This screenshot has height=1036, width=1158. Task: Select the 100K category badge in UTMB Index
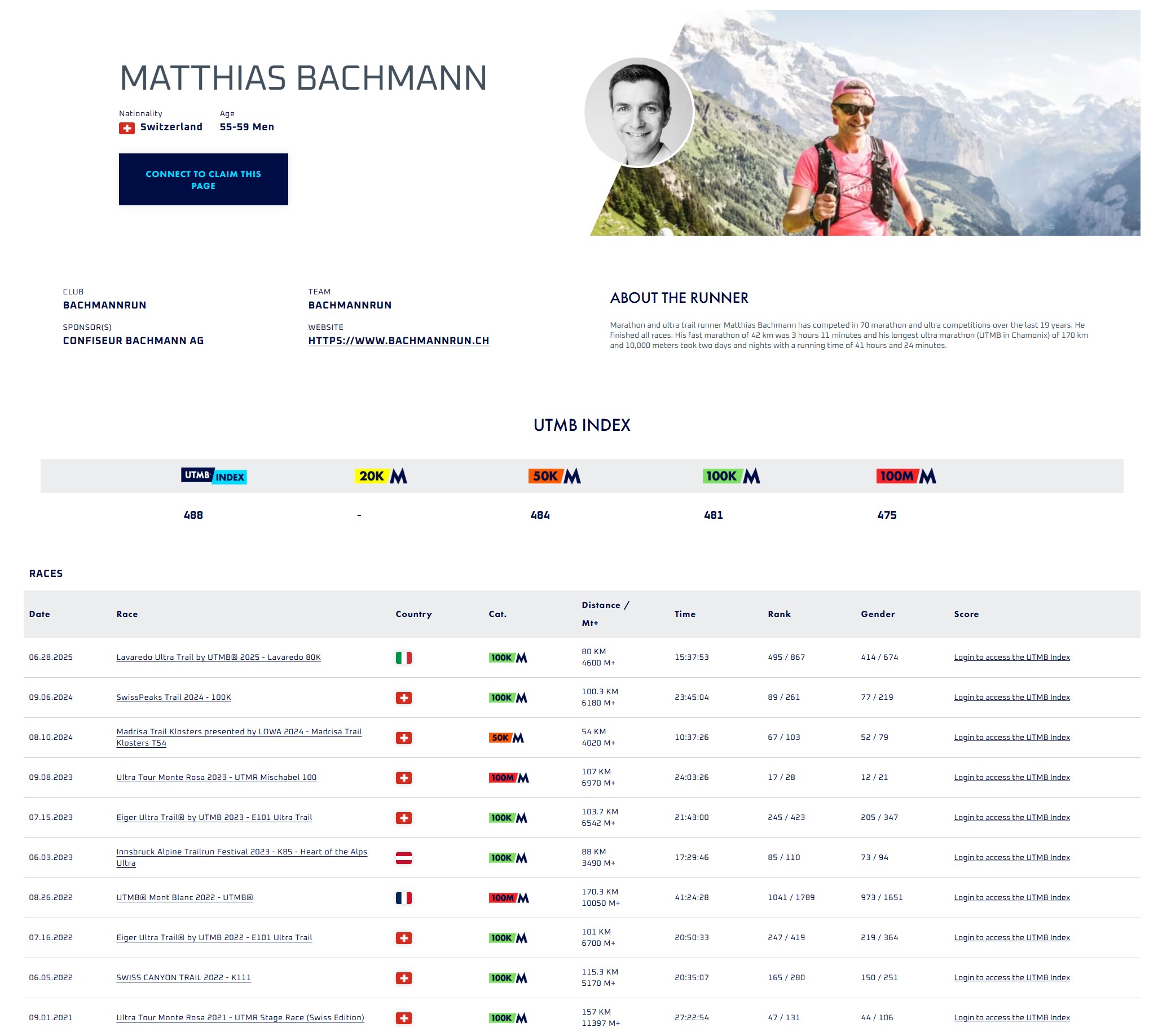pos(731,476)
